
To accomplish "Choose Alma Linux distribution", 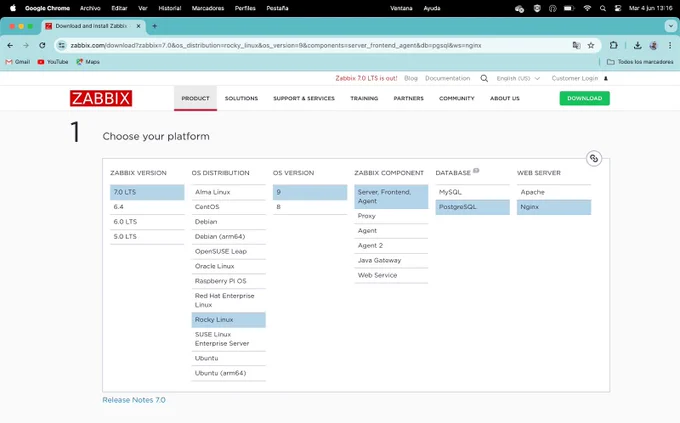I will coord(229,192).
